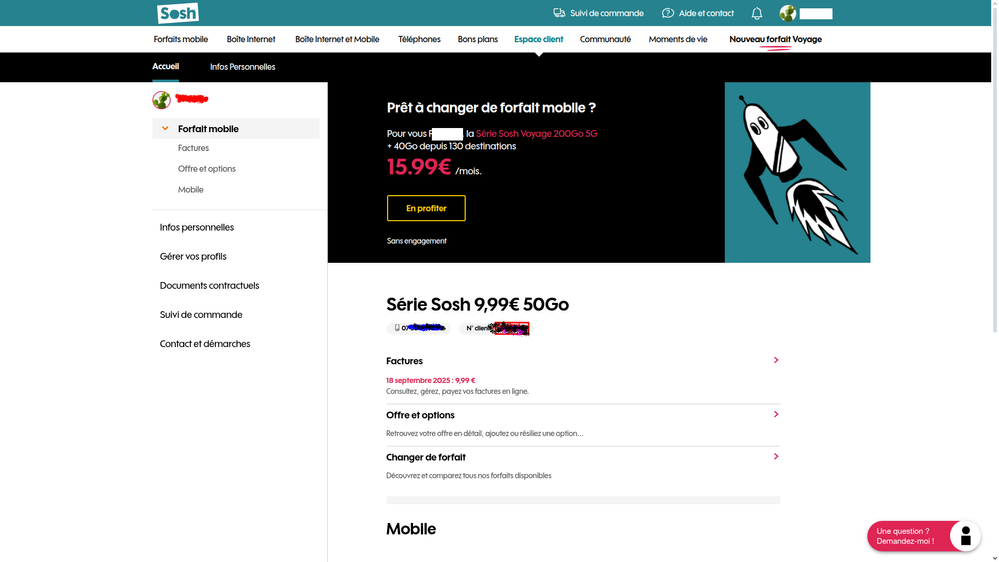
Task: Open the Boîte Internet menu
Action: click(x=251, y=40)
